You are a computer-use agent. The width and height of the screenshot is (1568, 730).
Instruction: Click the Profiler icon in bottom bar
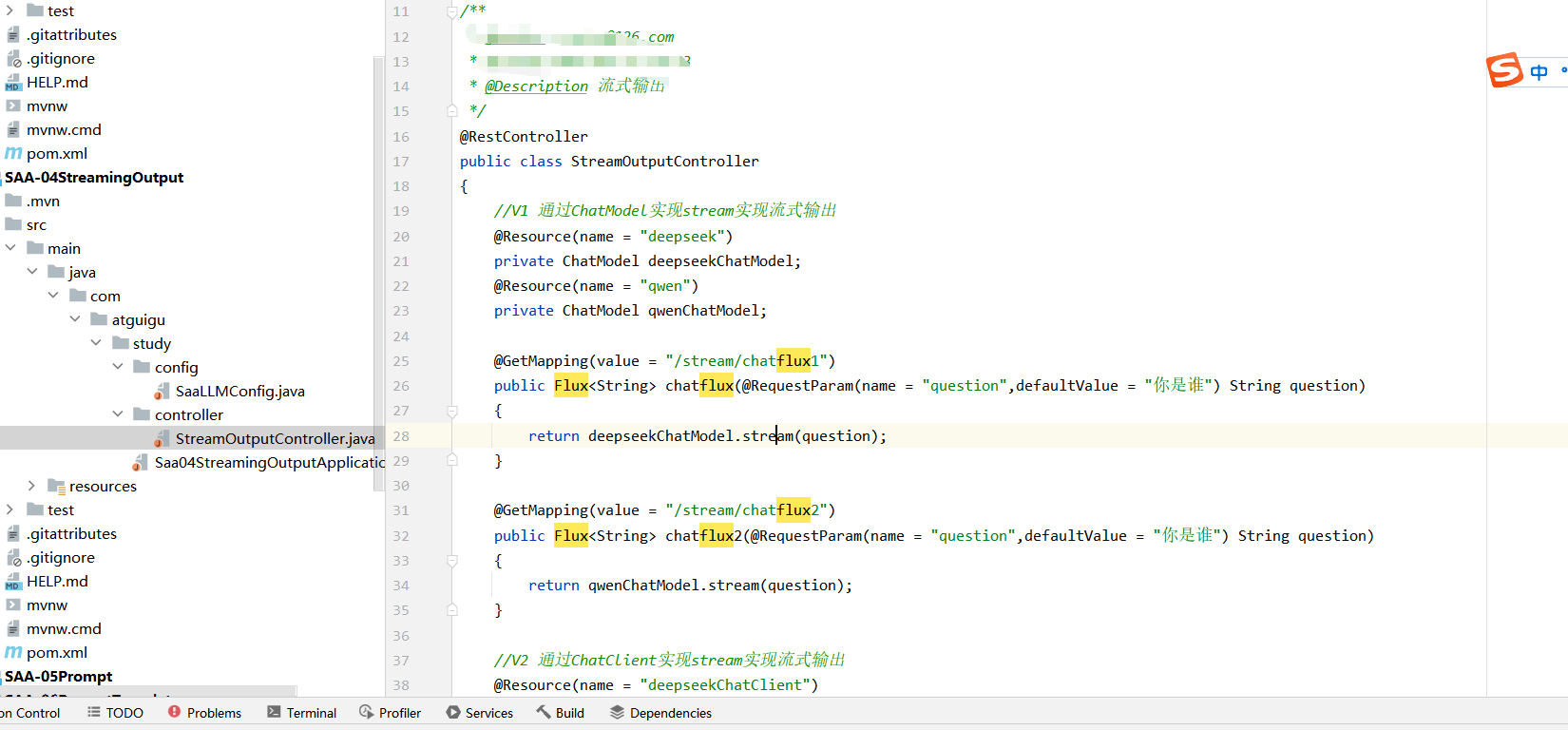click(367, 712)
